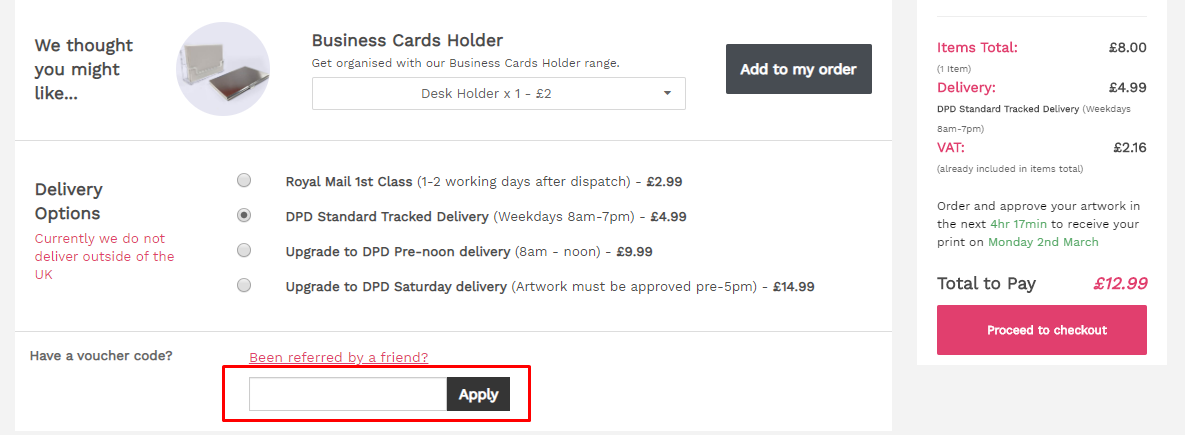
Task: Click the Items Total label in summary
Action: click(977, 47)
